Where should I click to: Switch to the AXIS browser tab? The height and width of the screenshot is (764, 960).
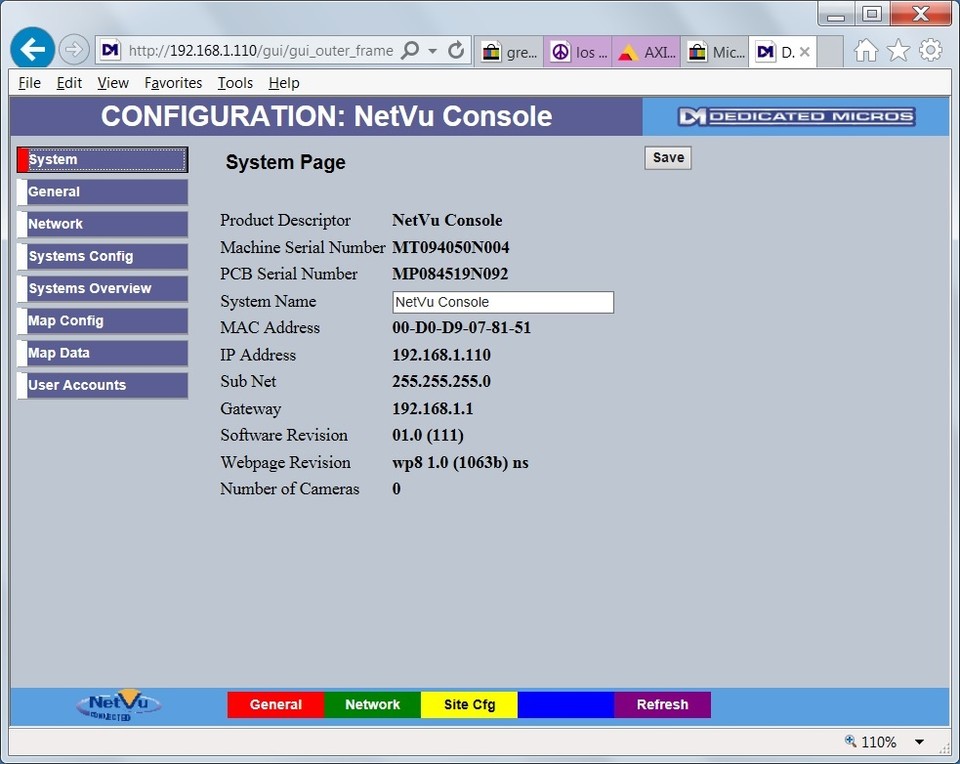point(645,51)
